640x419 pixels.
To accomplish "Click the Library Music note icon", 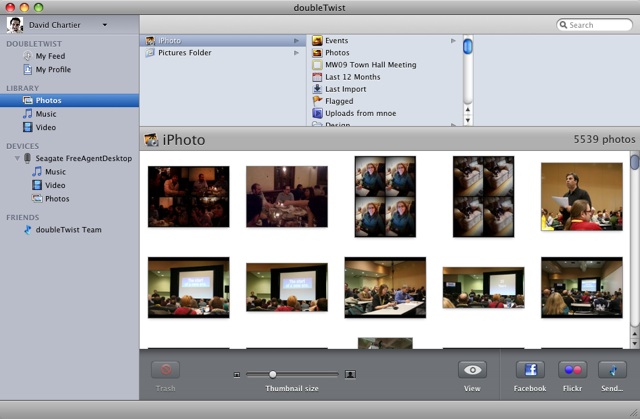I will click(x=27, y=114).
